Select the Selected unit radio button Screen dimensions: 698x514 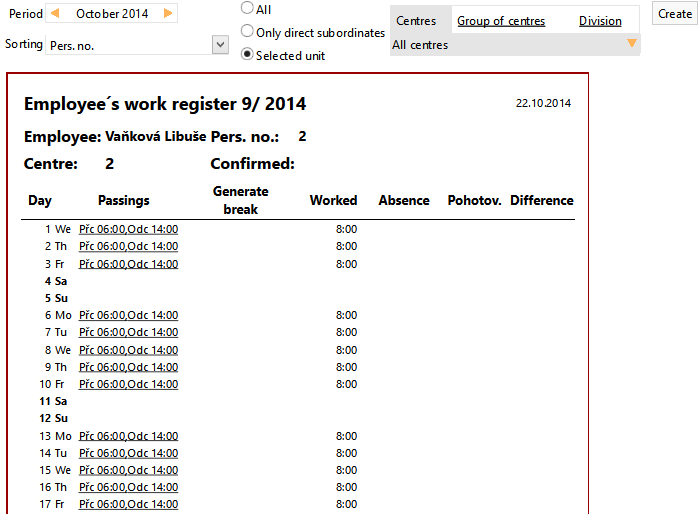(247, 54)
